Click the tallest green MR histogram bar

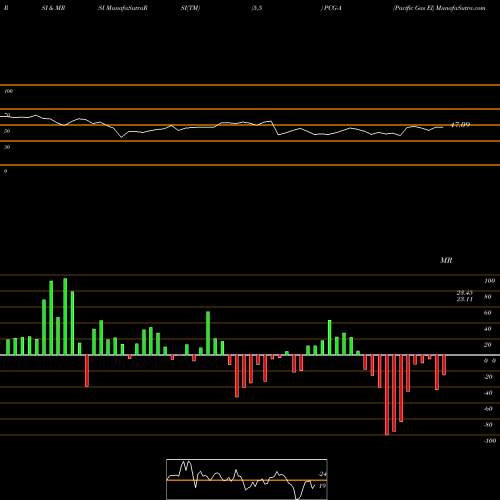(x=65, y=316)
